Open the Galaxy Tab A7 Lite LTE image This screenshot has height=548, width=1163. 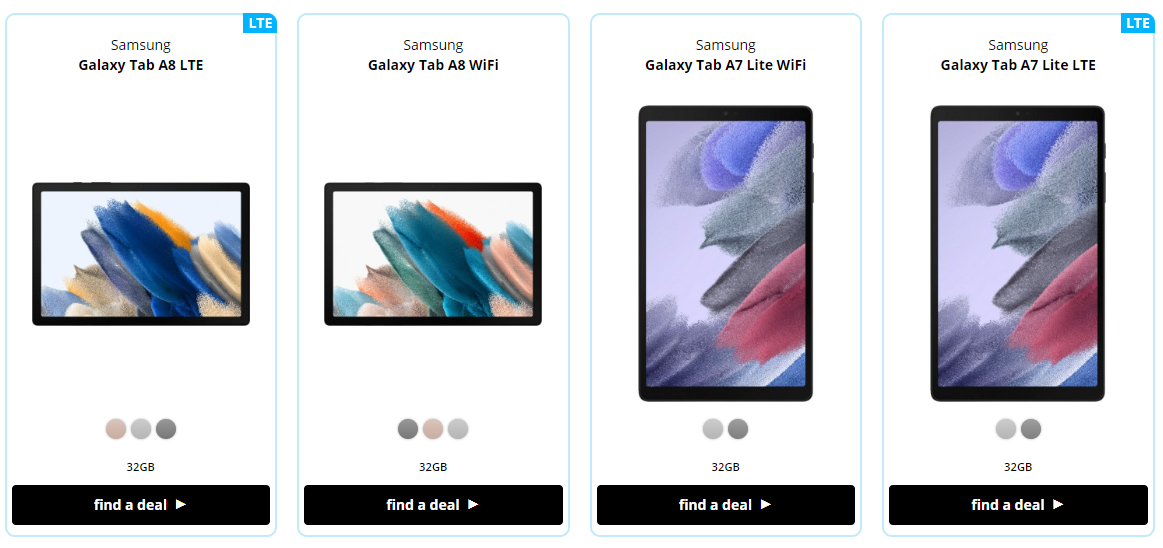(1018, 254)
